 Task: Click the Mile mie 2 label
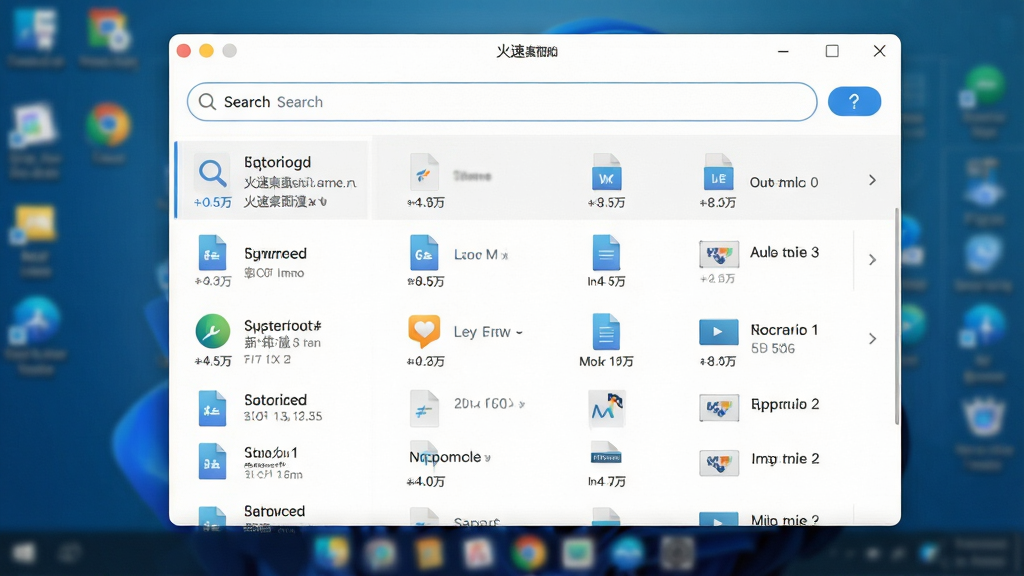pyautogui.click(x=784, y=520)
